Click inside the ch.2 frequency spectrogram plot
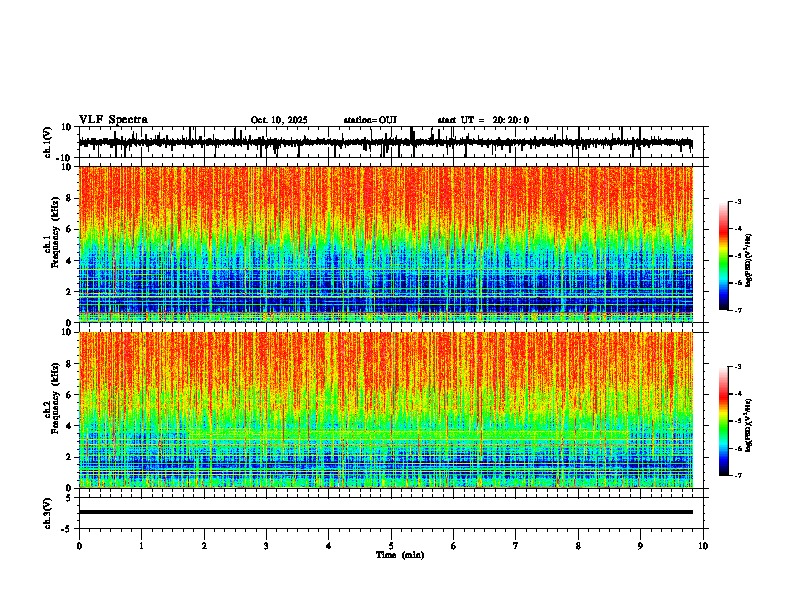Screen dimensions: 792x612 tap(386, 410)
